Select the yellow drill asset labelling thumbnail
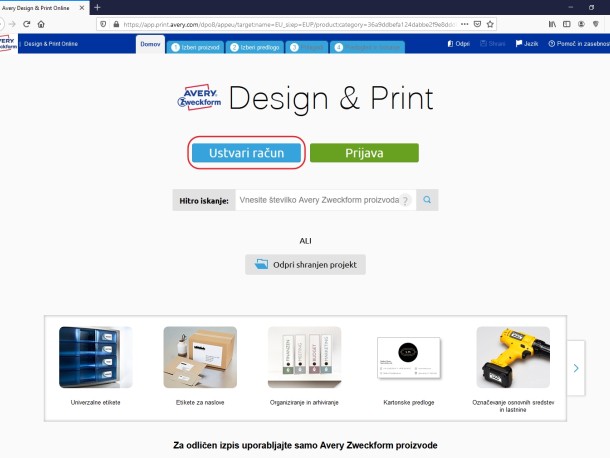This screenshot has width=610, height=458. [513, 357]
